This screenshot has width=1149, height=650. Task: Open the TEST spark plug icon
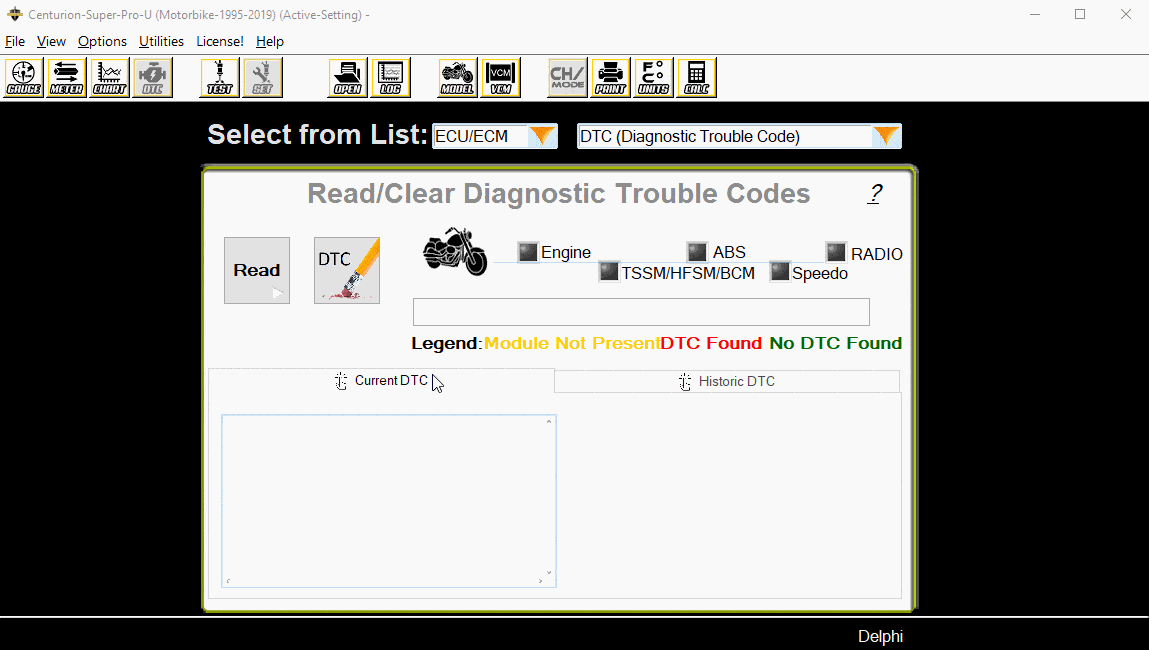tap(219, 78)
